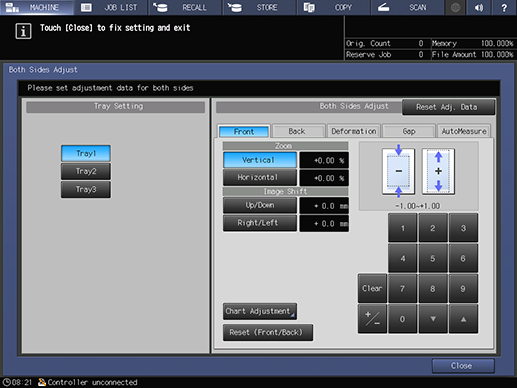The height and width of the screenshot is (388, 517).
Task: Open the MACHINE screen tab
Action: [37, 7]
